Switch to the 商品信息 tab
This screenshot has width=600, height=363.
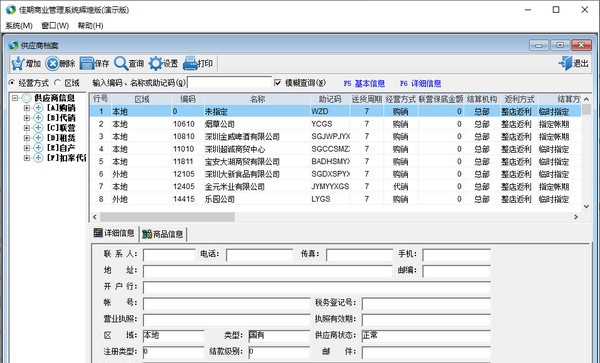163,234
